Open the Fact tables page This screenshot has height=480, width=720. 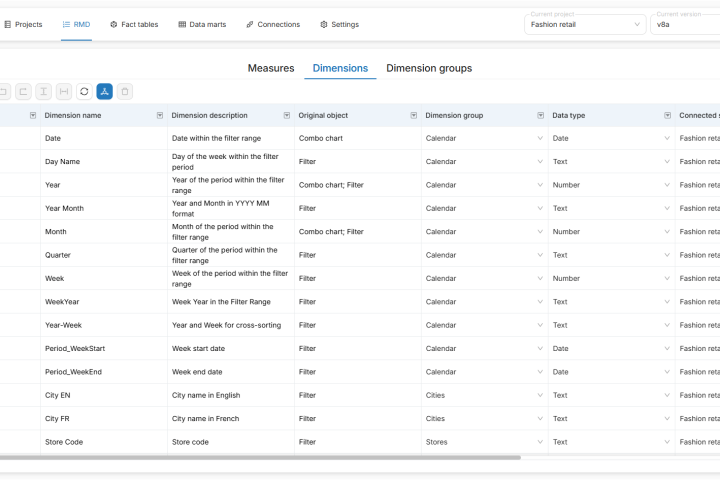134,24
